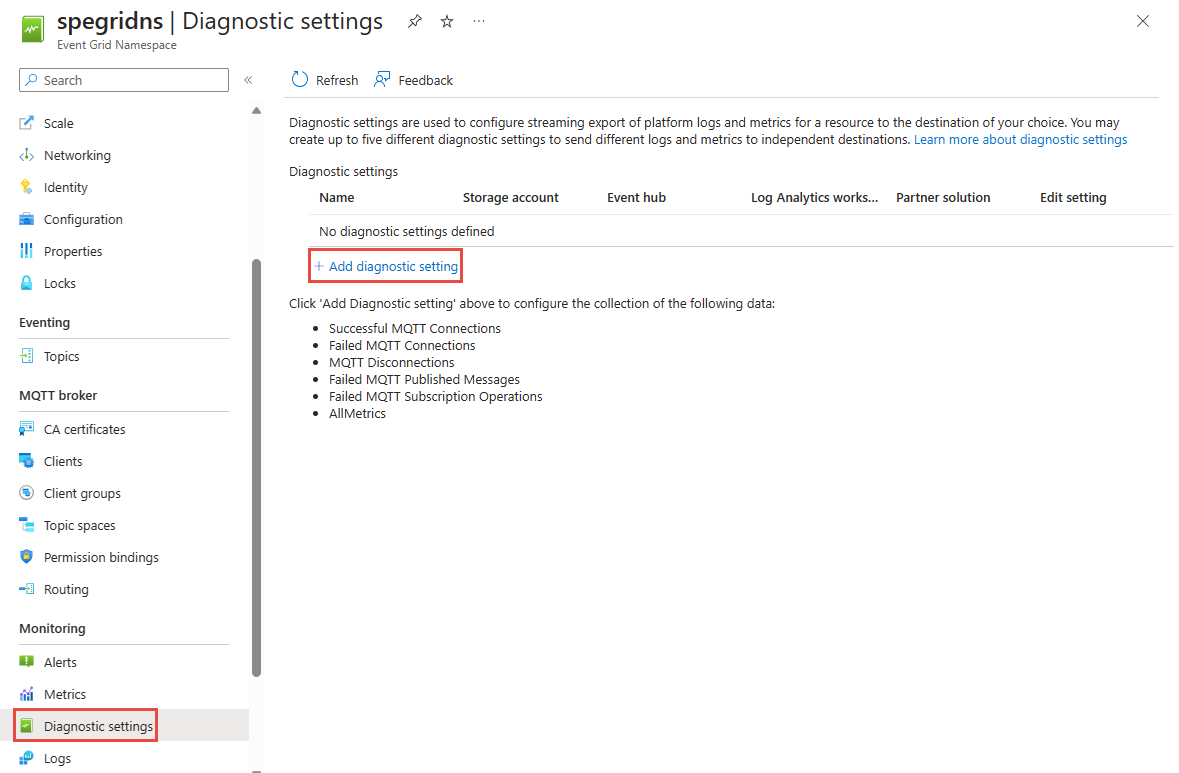Click the sidebar vertical scrollbar thumb
This screenshot has width=1179, height=773.
pyautogui.click(x=256, y=468)
